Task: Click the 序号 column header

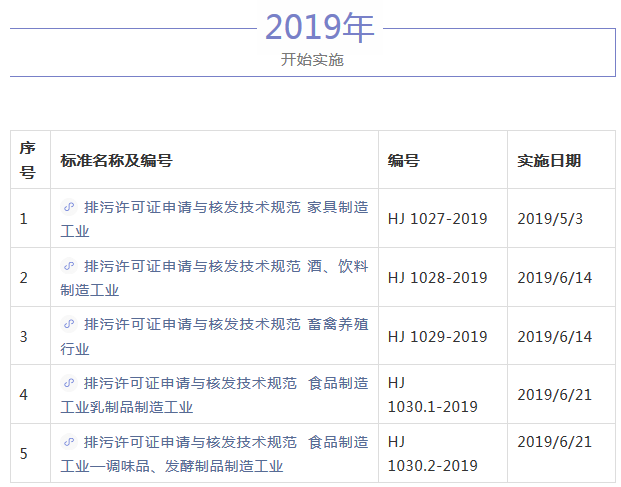Action: pyautogui.click(x=28, y=160)
